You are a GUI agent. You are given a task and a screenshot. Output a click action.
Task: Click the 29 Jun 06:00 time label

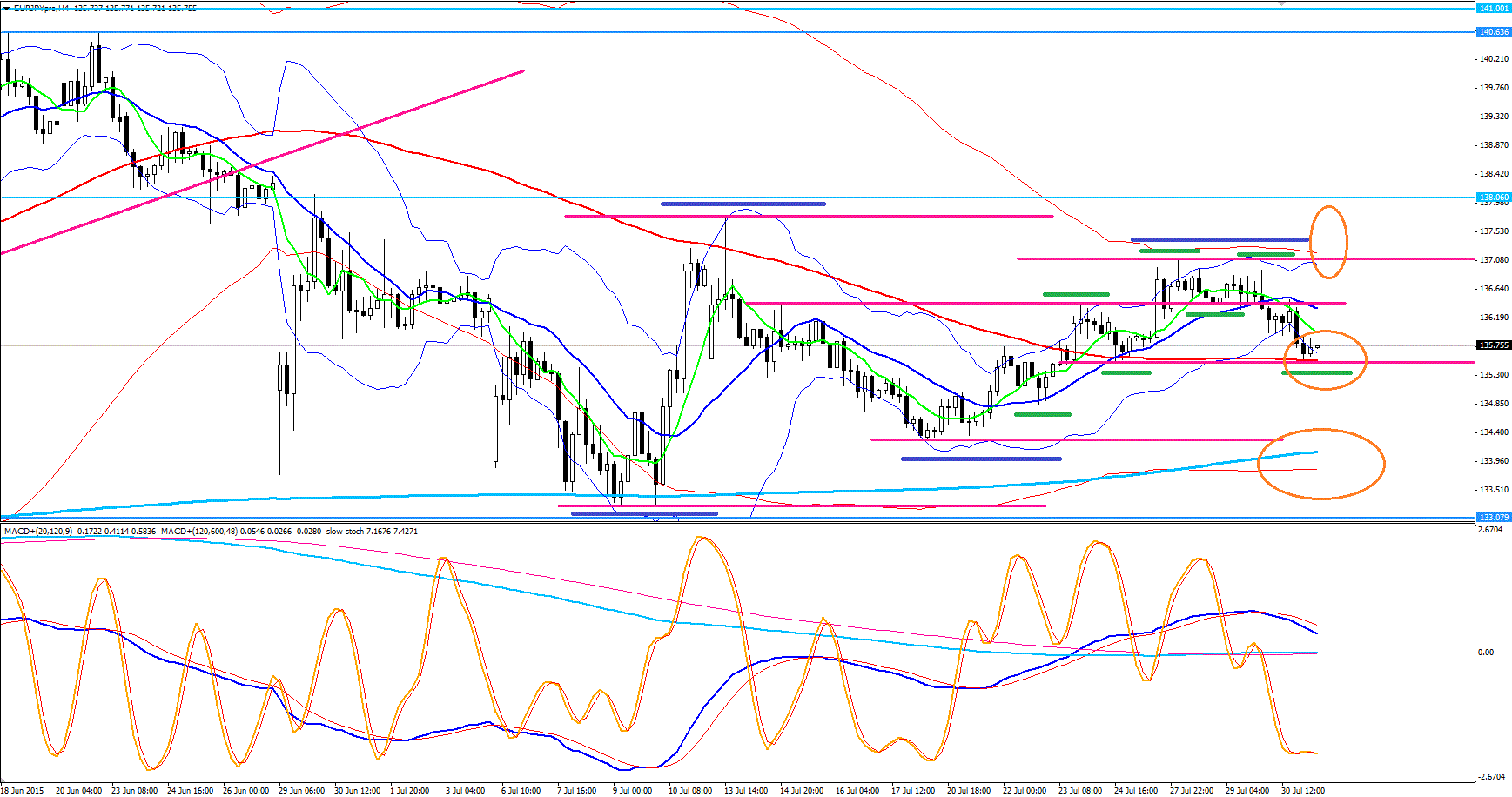301,791
